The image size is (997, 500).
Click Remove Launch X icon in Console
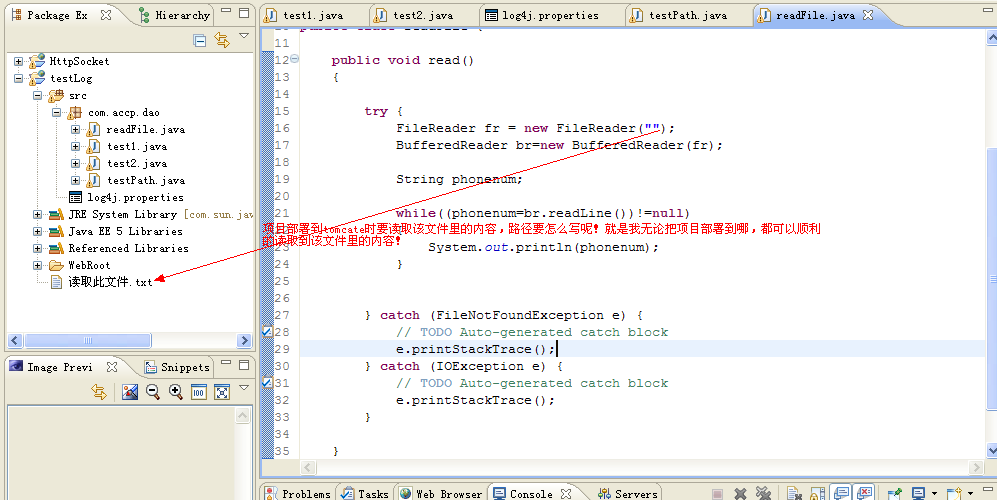[740, 493]
